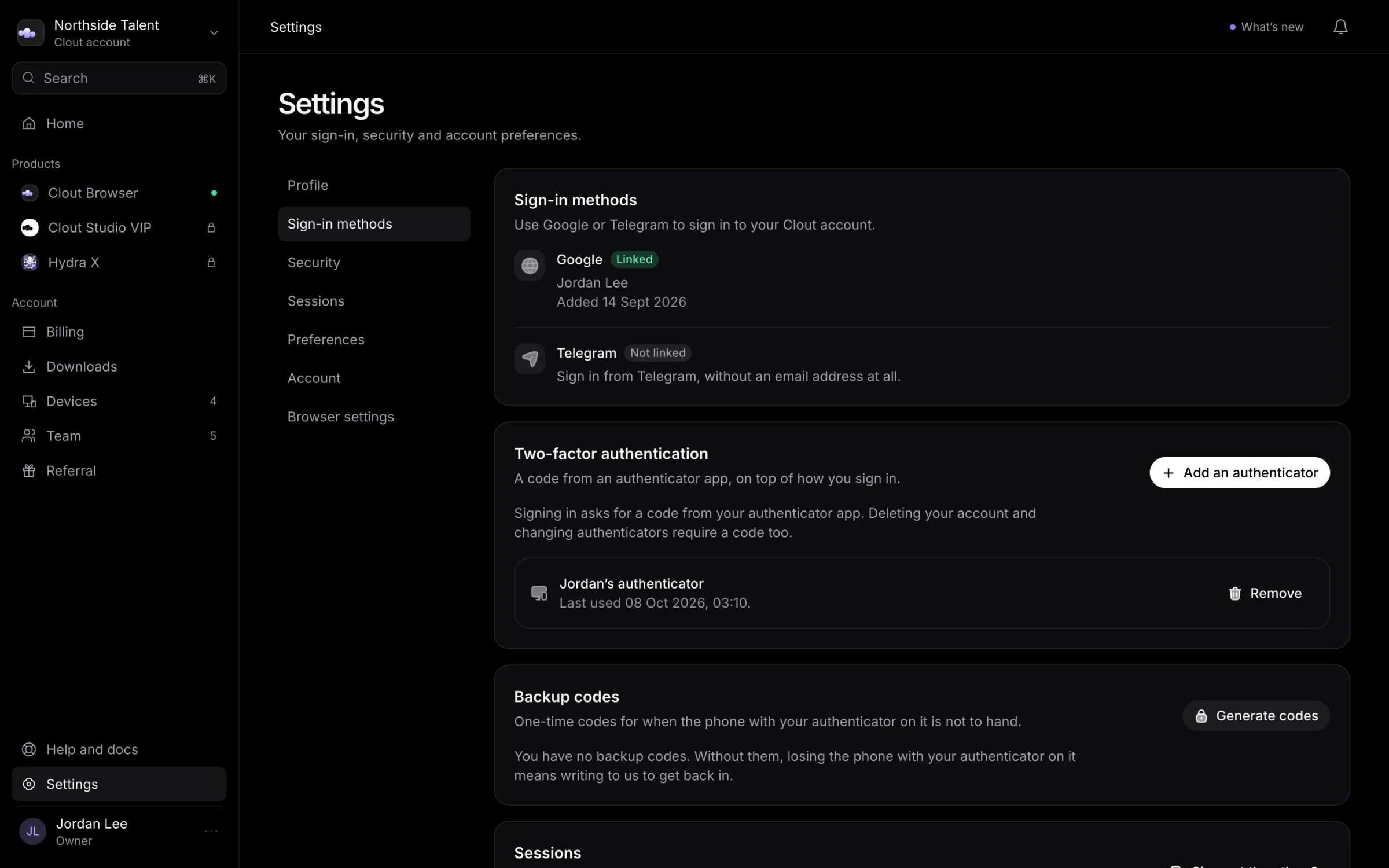This screenshot has height=868, width=1389.
Task: Click the Downloads arrow icon
Action: click(28, 366)
